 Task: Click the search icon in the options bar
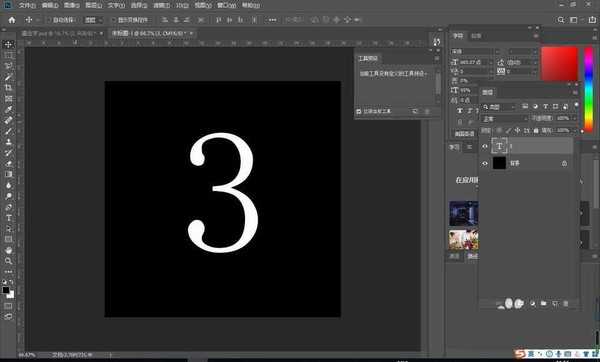pyautogui.click(x=561, y=20)
